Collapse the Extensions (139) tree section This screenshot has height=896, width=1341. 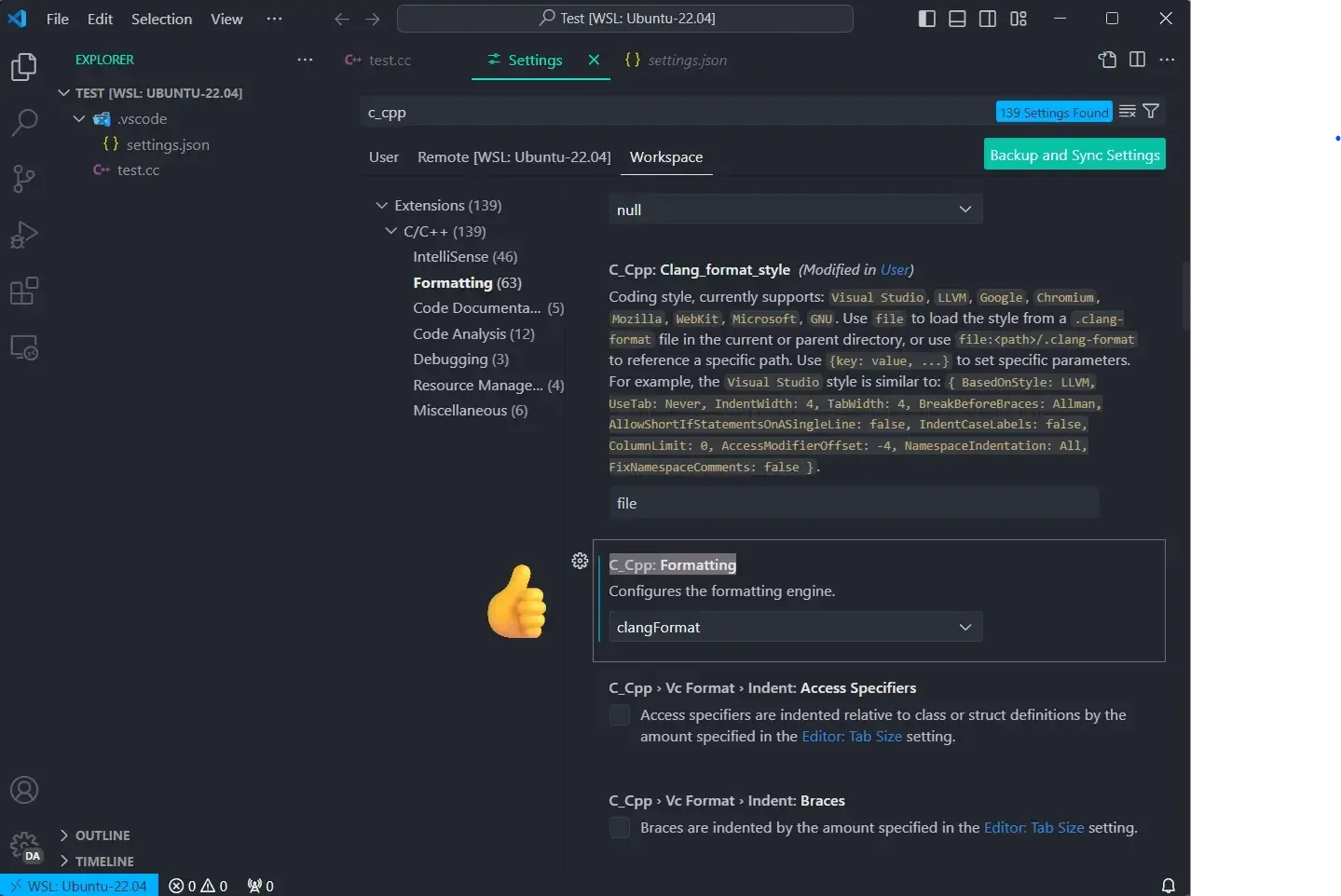pos(382,205)
